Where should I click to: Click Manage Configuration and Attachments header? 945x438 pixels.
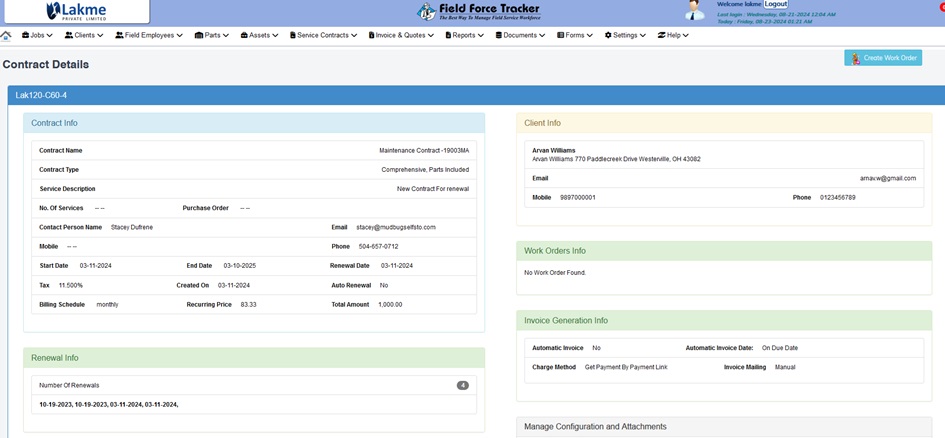(724, 427)
